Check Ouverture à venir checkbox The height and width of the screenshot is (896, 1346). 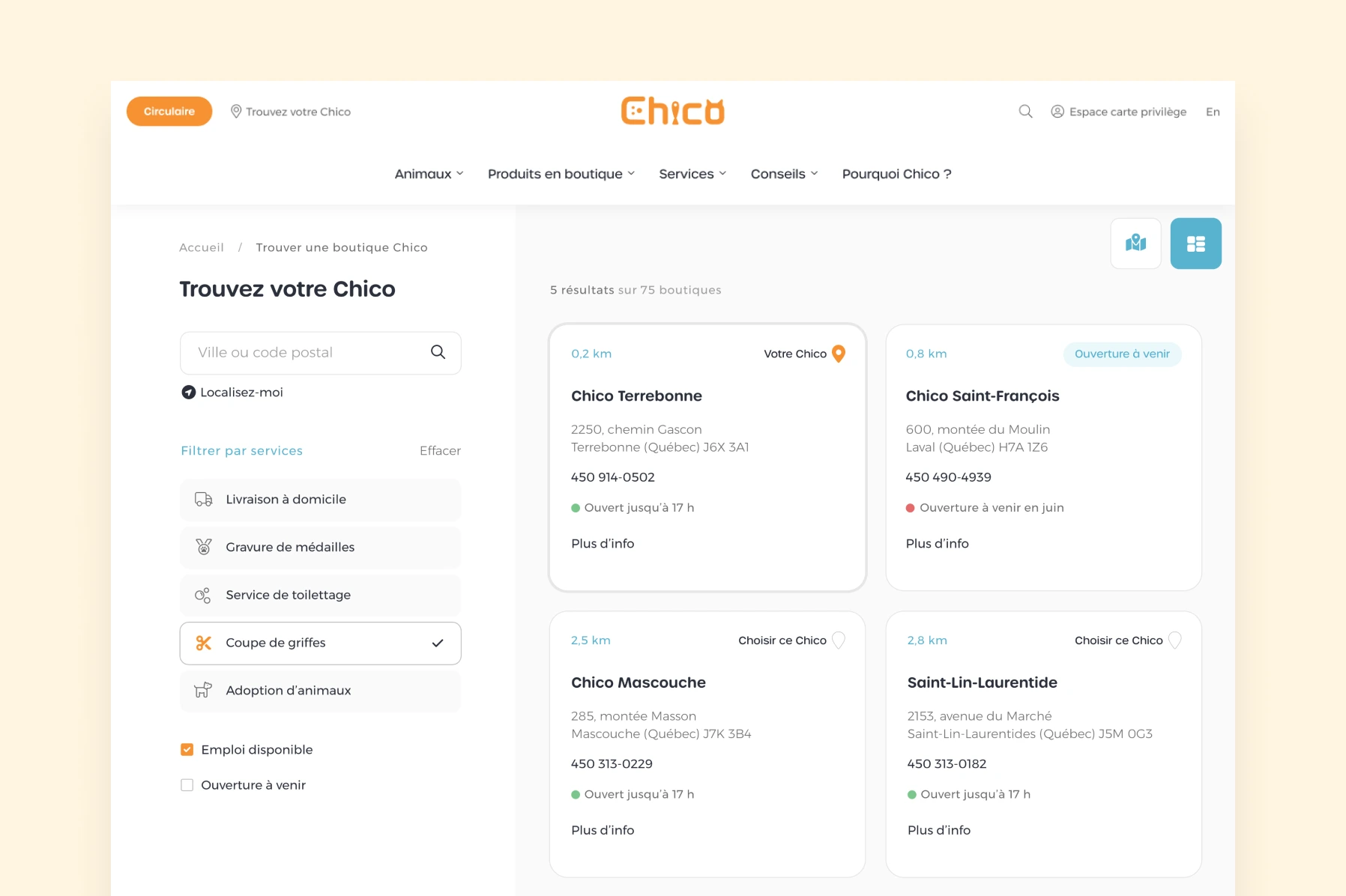click(187, 785)
